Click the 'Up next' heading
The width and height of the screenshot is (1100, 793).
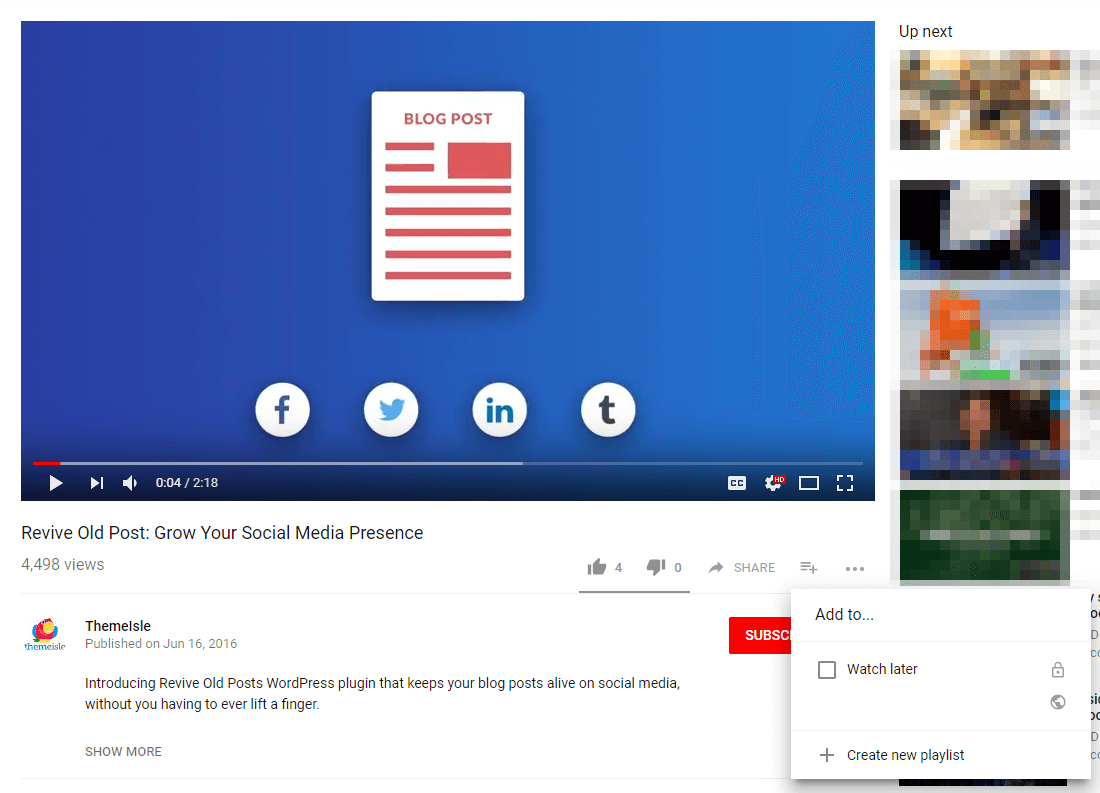(x=925, y=32)
